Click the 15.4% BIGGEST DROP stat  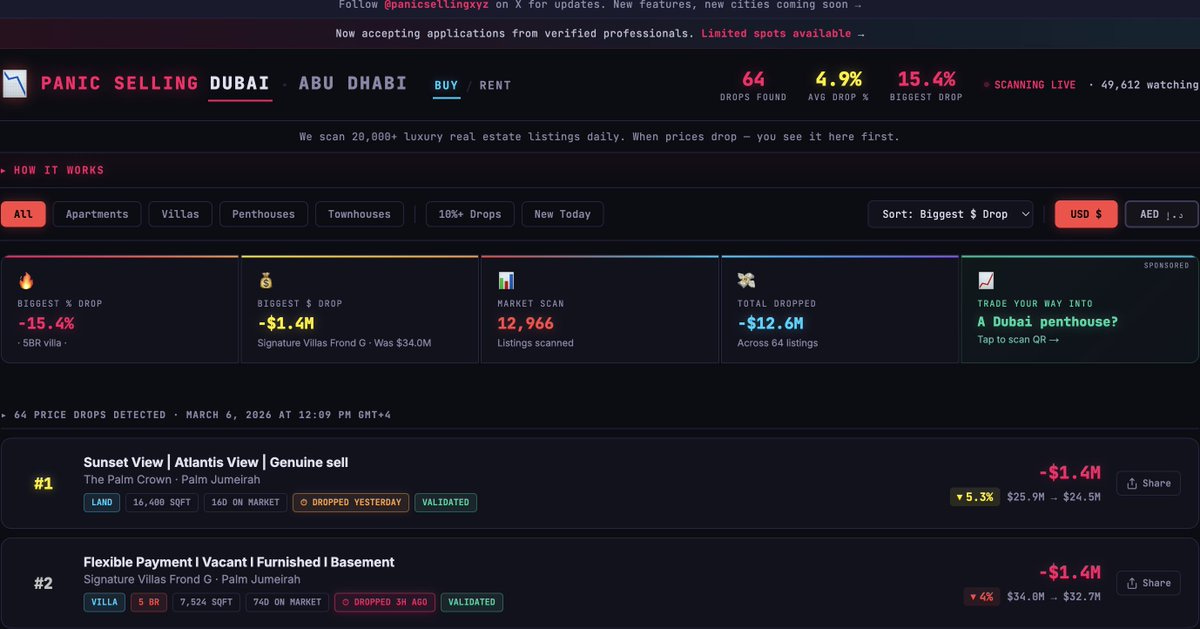926,86
